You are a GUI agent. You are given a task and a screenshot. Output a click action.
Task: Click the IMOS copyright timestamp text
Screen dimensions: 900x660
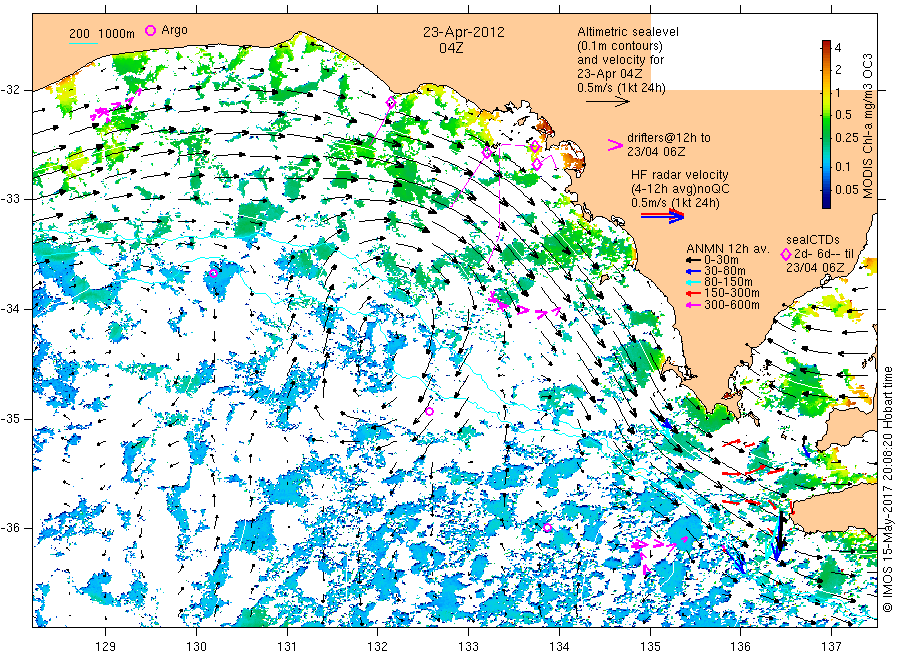click(x=888, y=490)
